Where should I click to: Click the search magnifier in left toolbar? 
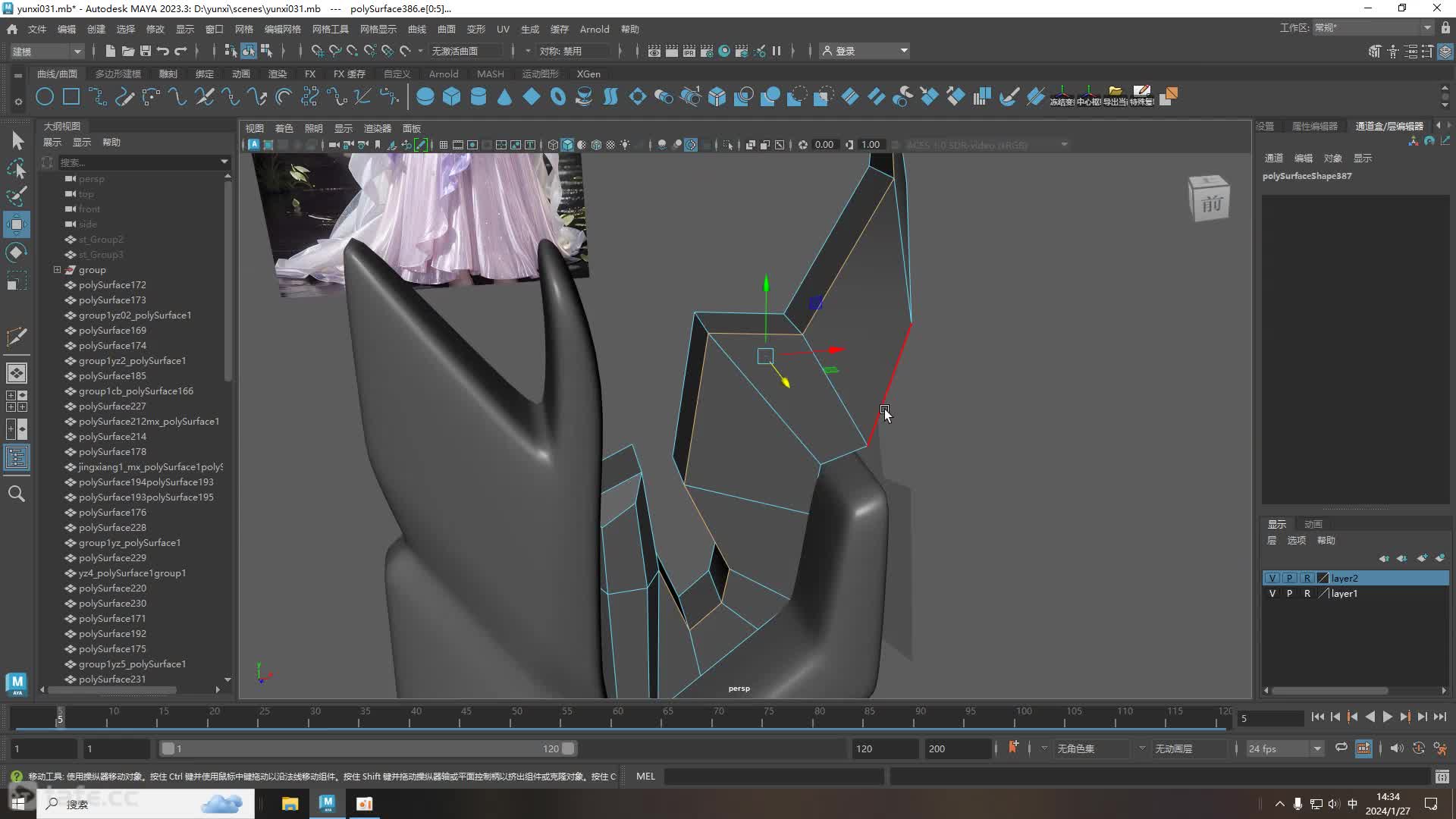(17, 494)
